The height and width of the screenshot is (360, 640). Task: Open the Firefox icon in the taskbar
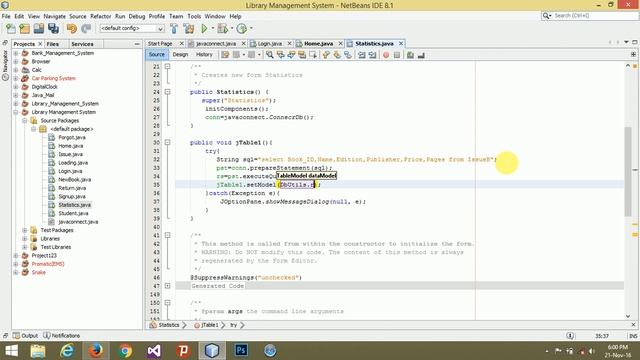pos(96,351)
